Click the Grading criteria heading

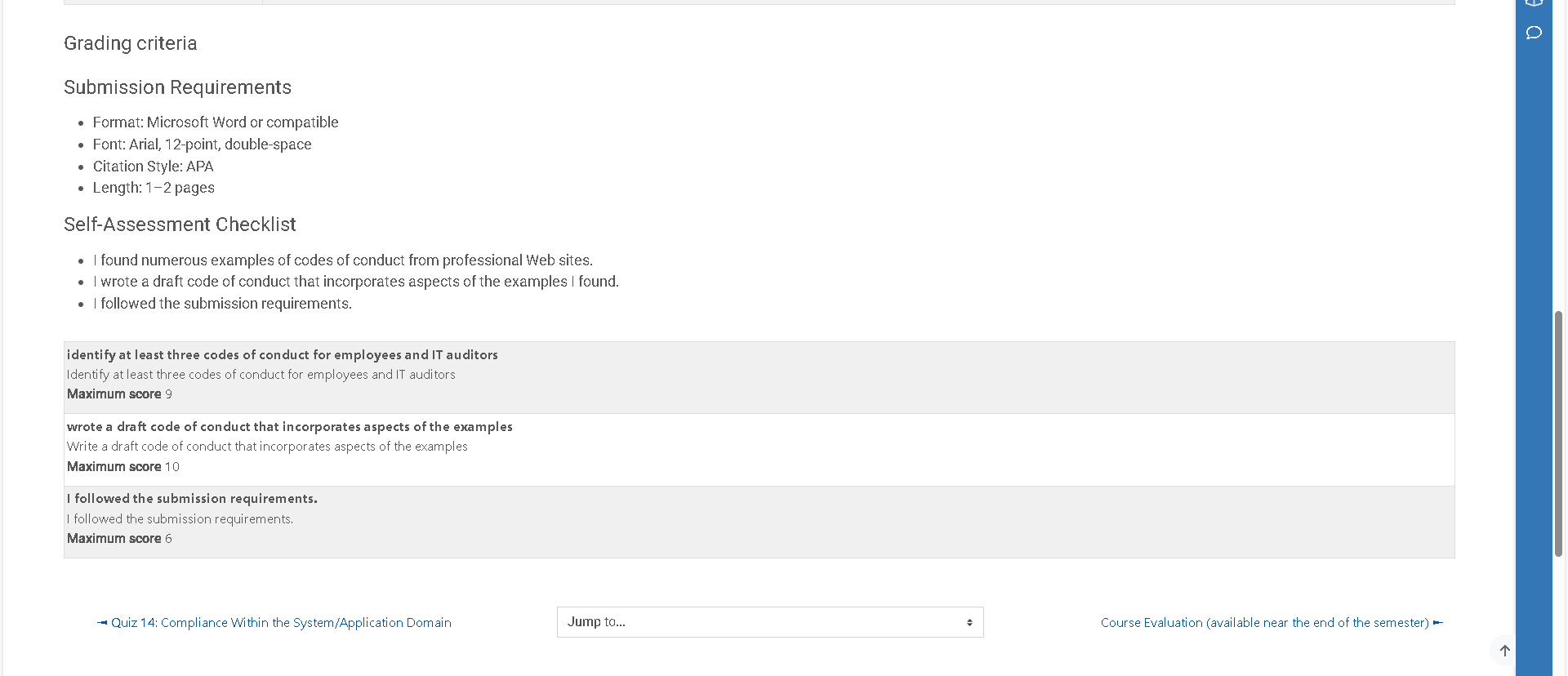click(131, 43)
